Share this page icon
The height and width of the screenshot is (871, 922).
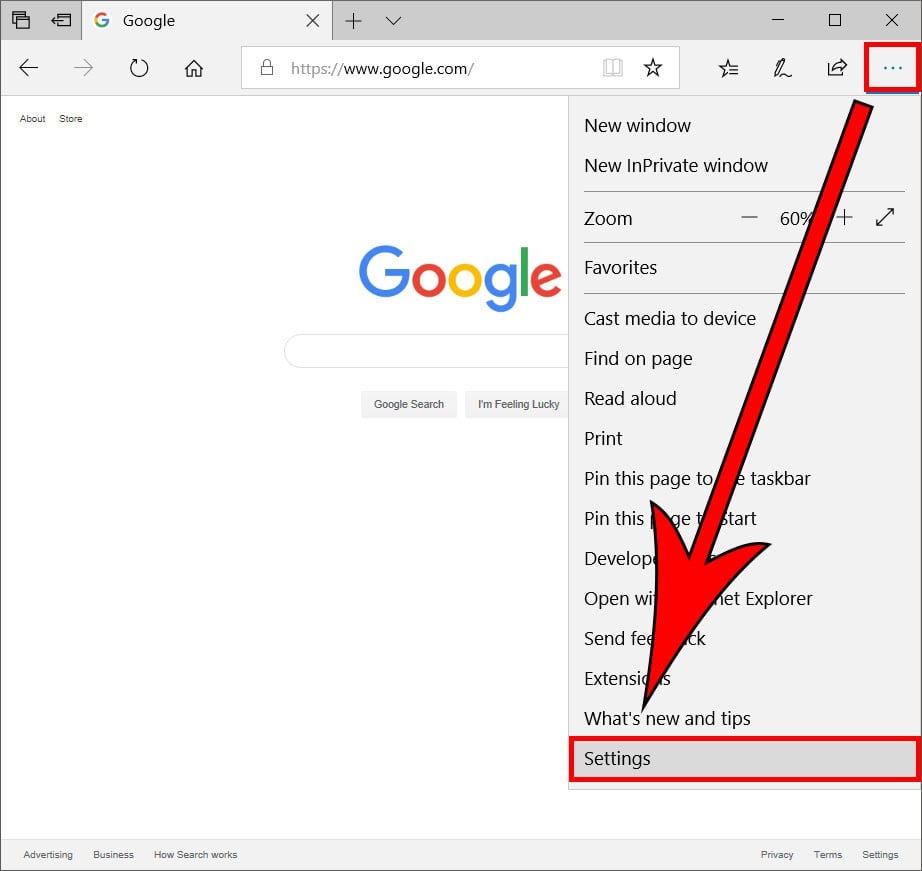836,68
